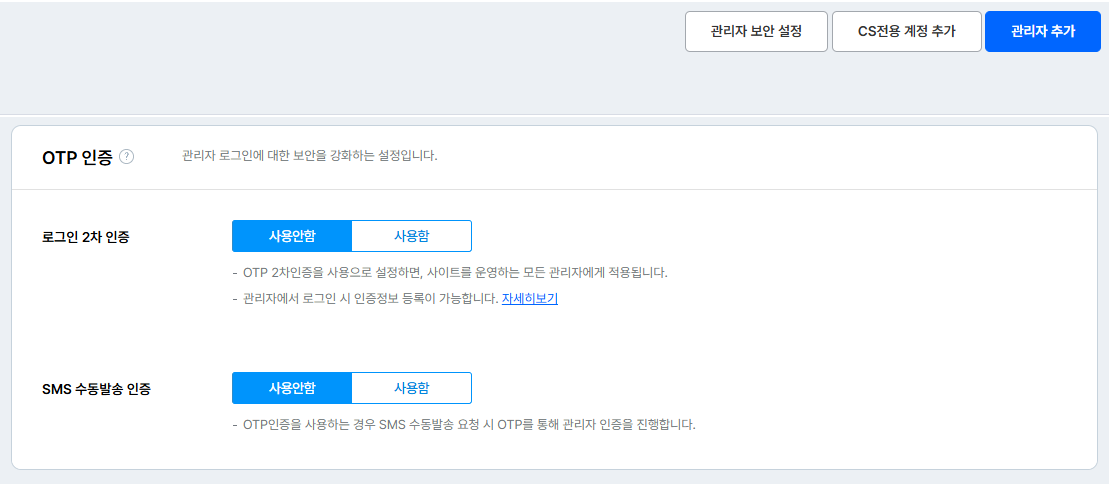Click the divider line below the OTP 인증 header
The height and width of the screenshot is (484, 1111).
pyautogui.click(x=554, y=189)
